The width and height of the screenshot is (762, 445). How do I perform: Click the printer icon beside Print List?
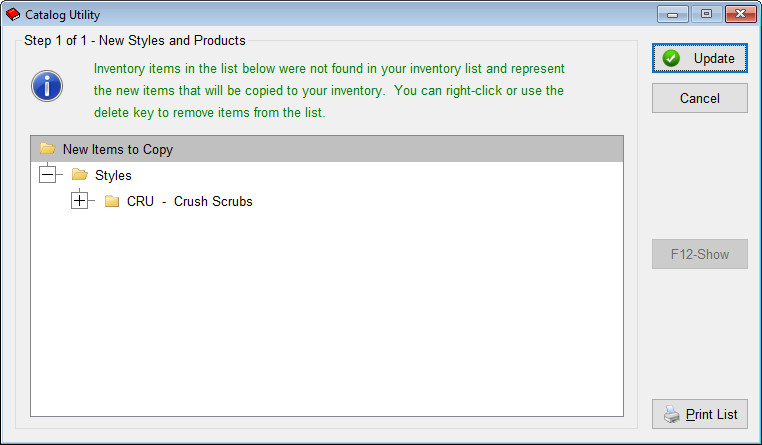pyautogui.click(x=672, y=414)
